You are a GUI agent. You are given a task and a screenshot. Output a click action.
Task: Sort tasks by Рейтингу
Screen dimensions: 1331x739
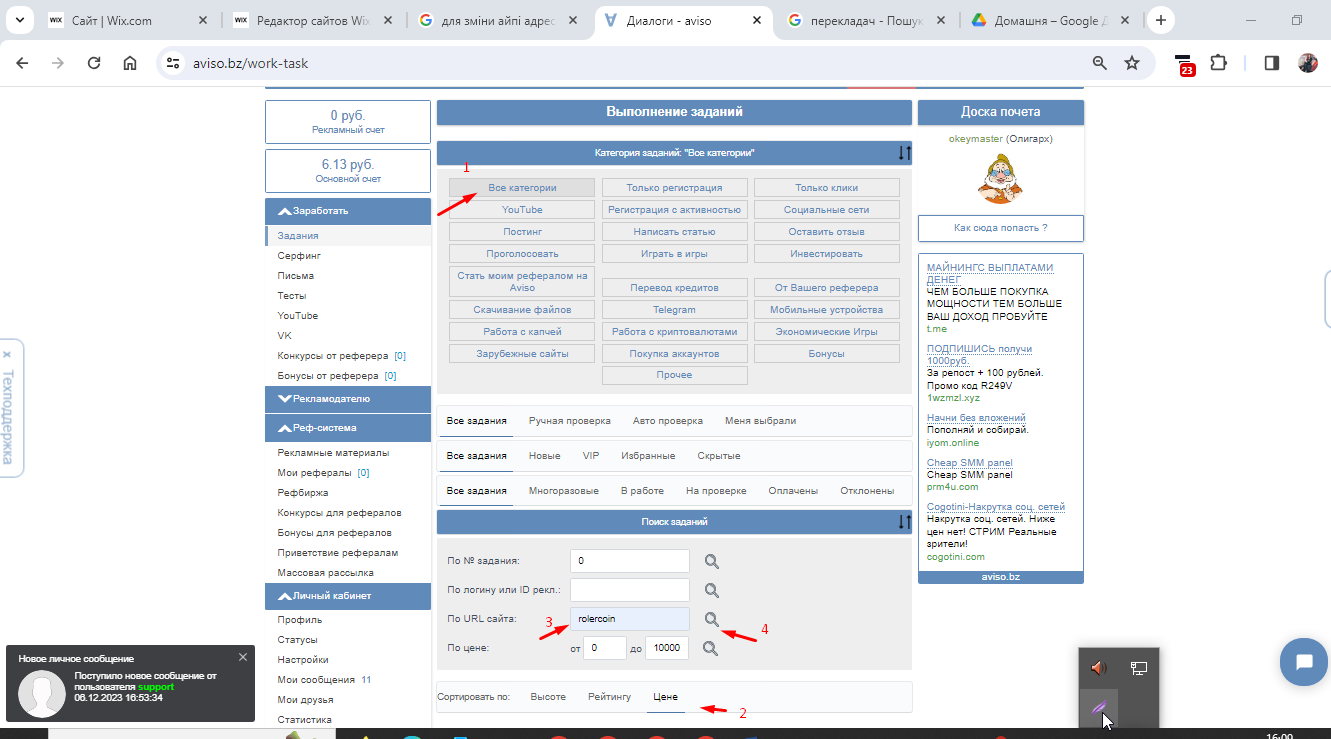[609, 697]
